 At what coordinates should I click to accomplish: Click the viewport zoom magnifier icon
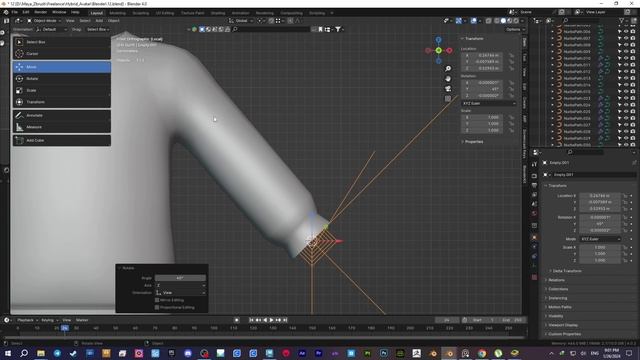pos(448,69)
